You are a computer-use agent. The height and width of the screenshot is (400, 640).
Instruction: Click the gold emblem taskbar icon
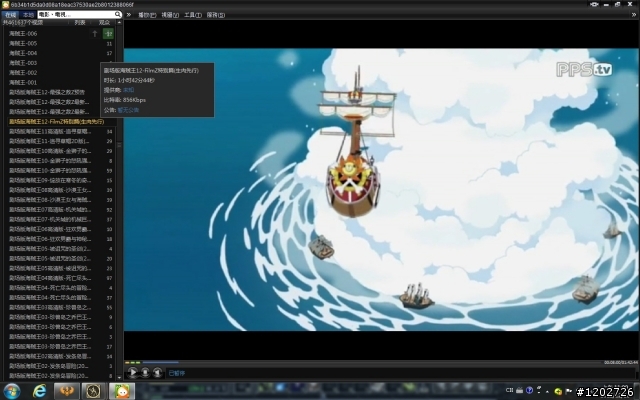pos(93,391)
